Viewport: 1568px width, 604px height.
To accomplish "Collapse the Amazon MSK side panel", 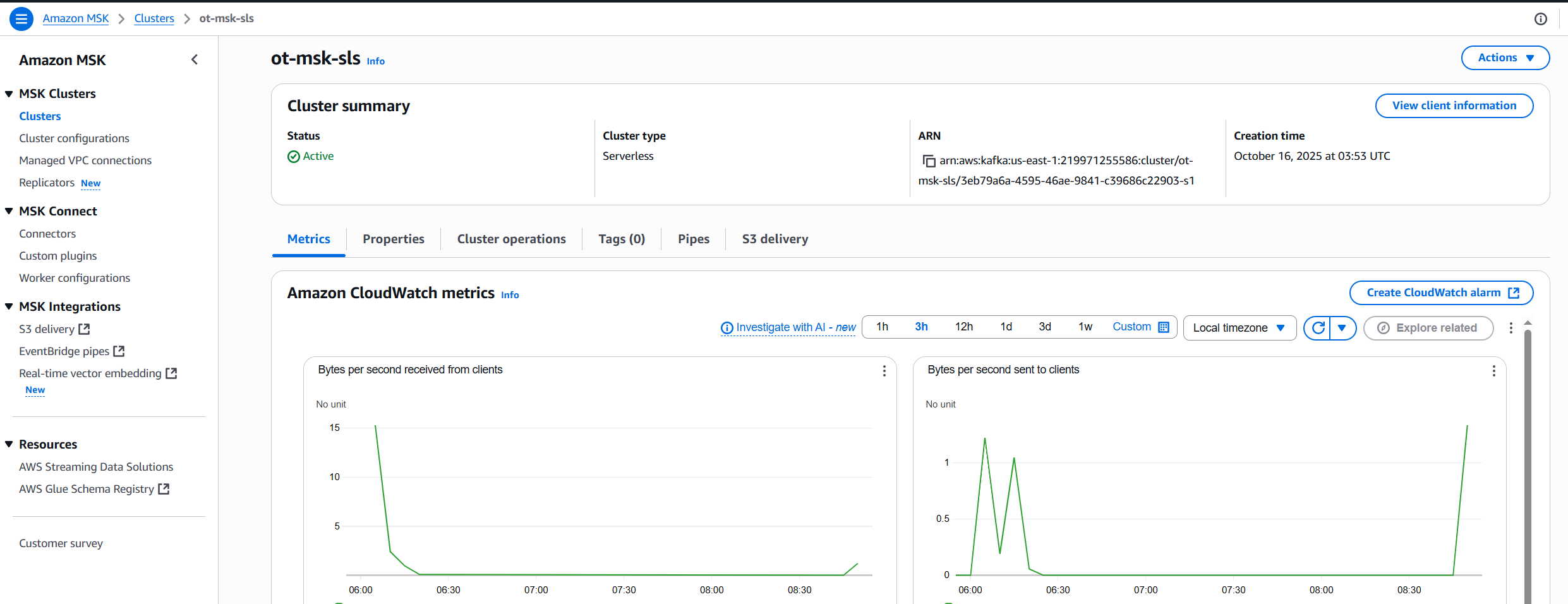I will [195, 59].
